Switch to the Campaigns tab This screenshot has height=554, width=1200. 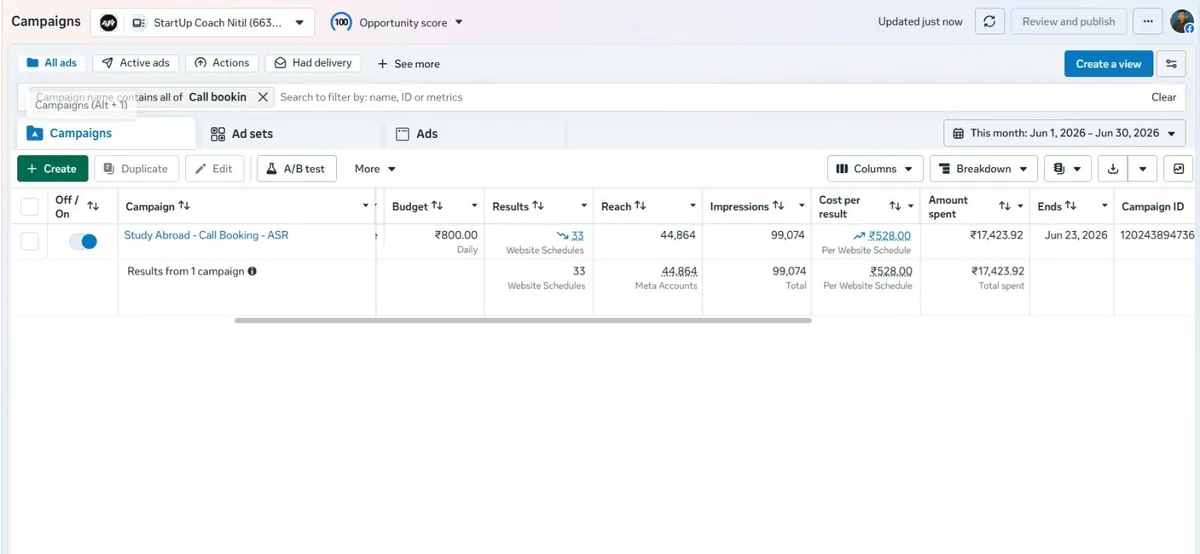tap(106, 133)
